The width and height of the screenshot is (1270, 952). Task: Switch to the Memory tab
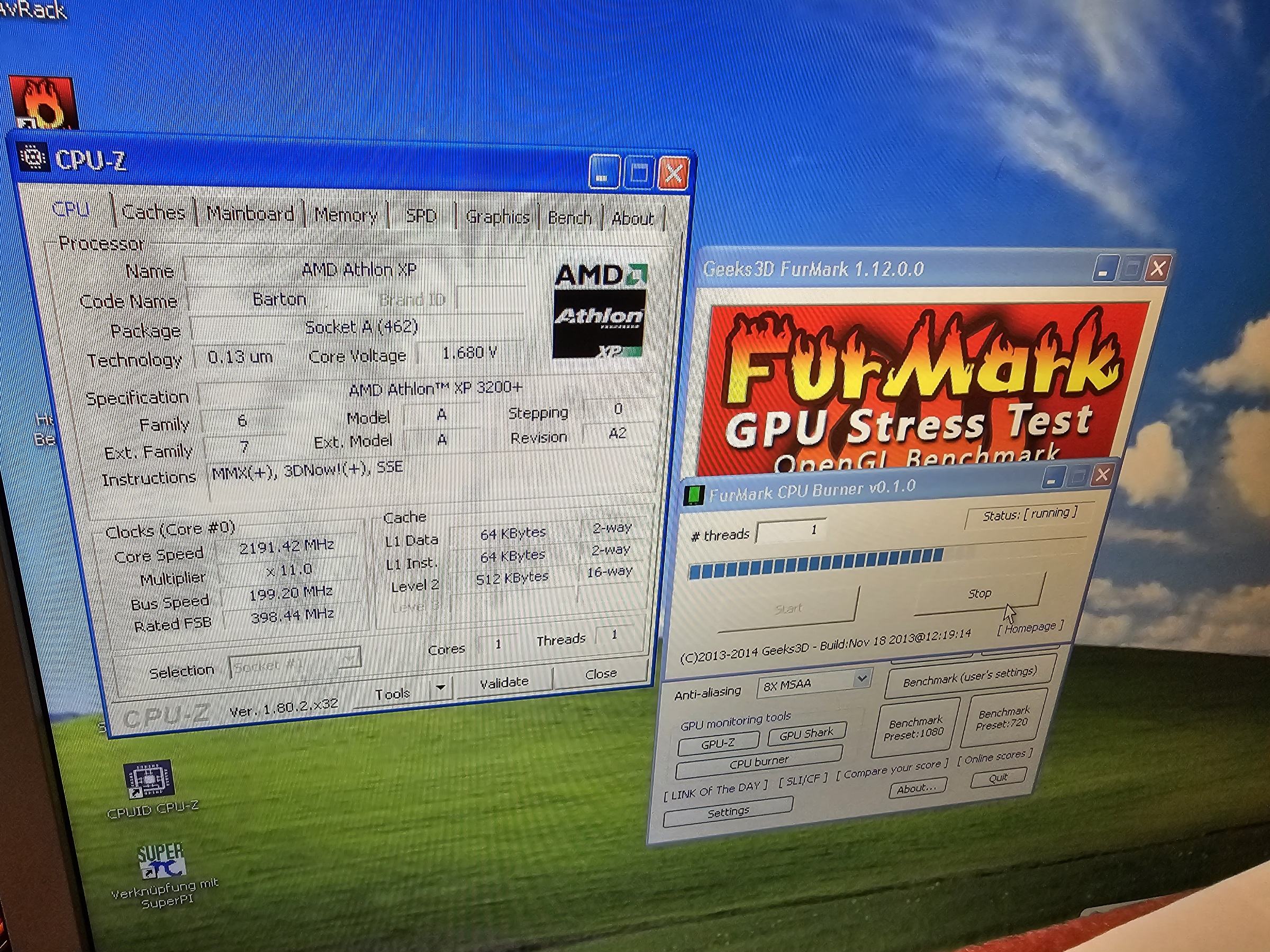pyautogui.click(x=346, y=215)
